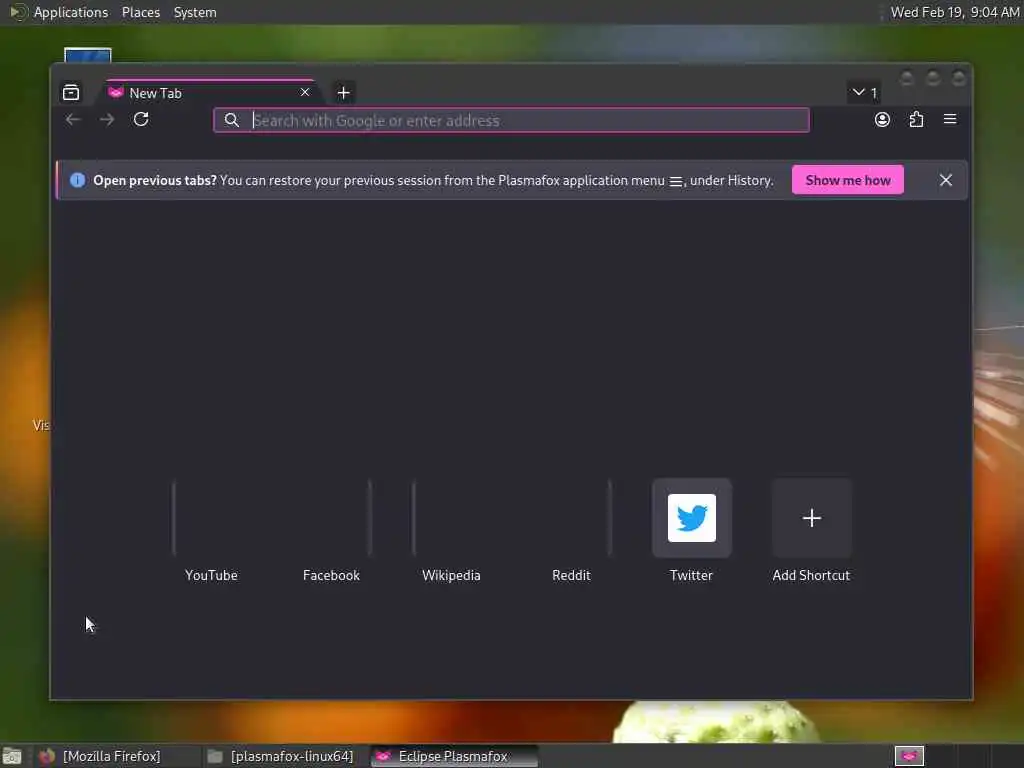Screen dimensions: 1024x768
Task: Click the show desktop icon in bottom panel
Action: tap(12, 756)
